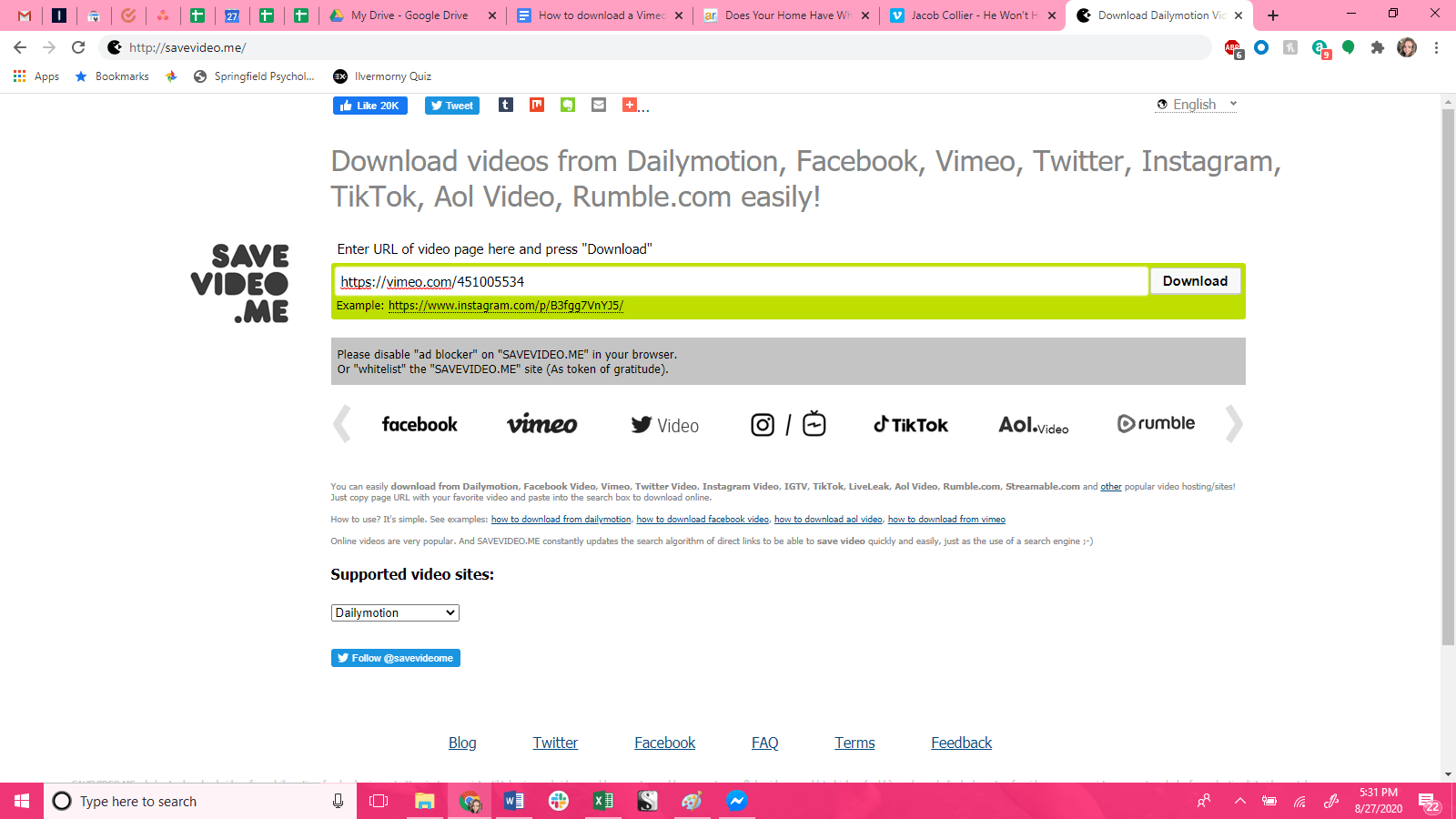The height and width of the screenshot is (819, 1456).
Task: Click the carousel right arrow
Action: coord(1234,423)
